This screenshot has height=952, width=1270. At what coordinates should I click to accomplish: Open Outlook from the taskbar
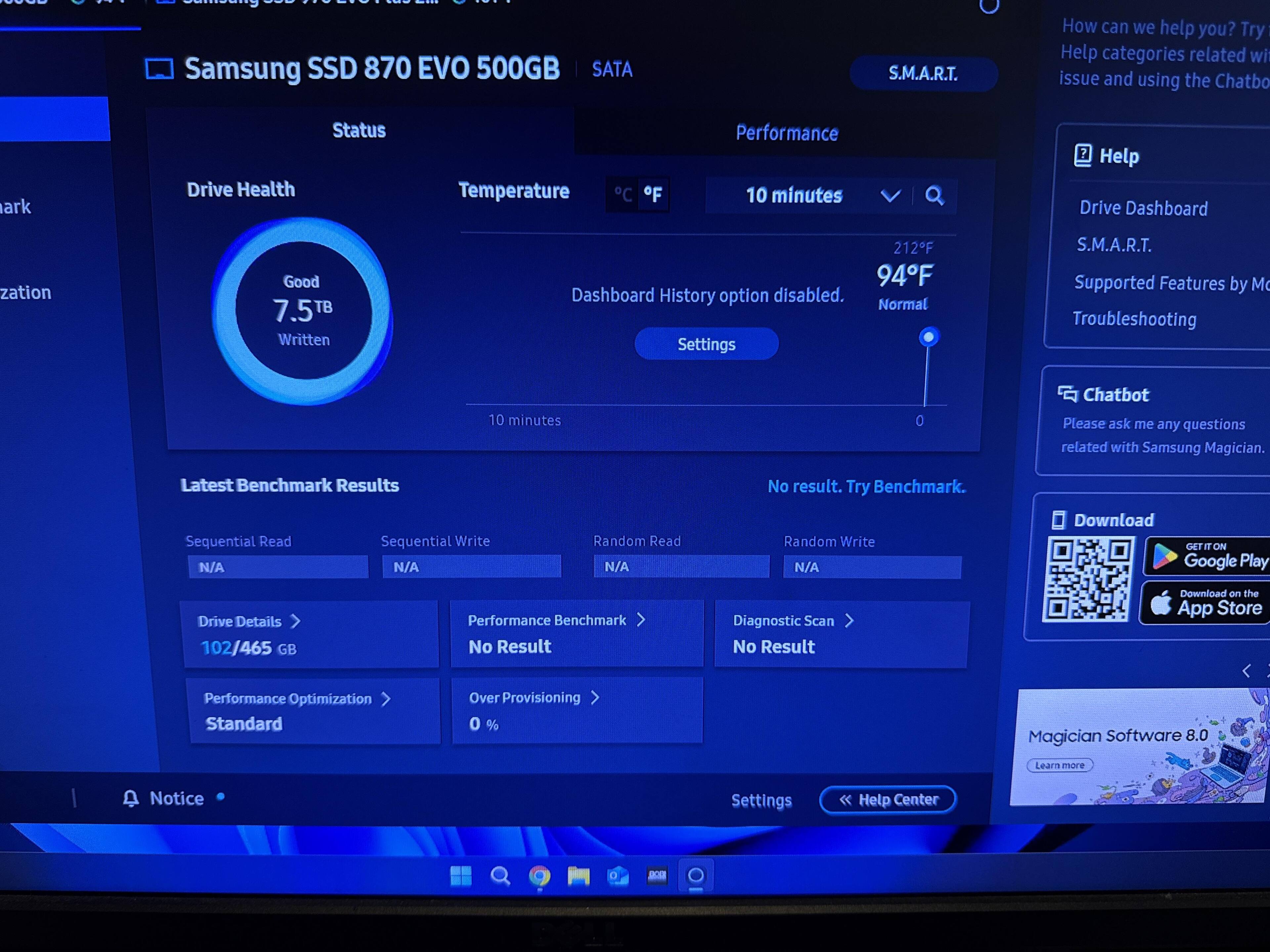[618, 876]
